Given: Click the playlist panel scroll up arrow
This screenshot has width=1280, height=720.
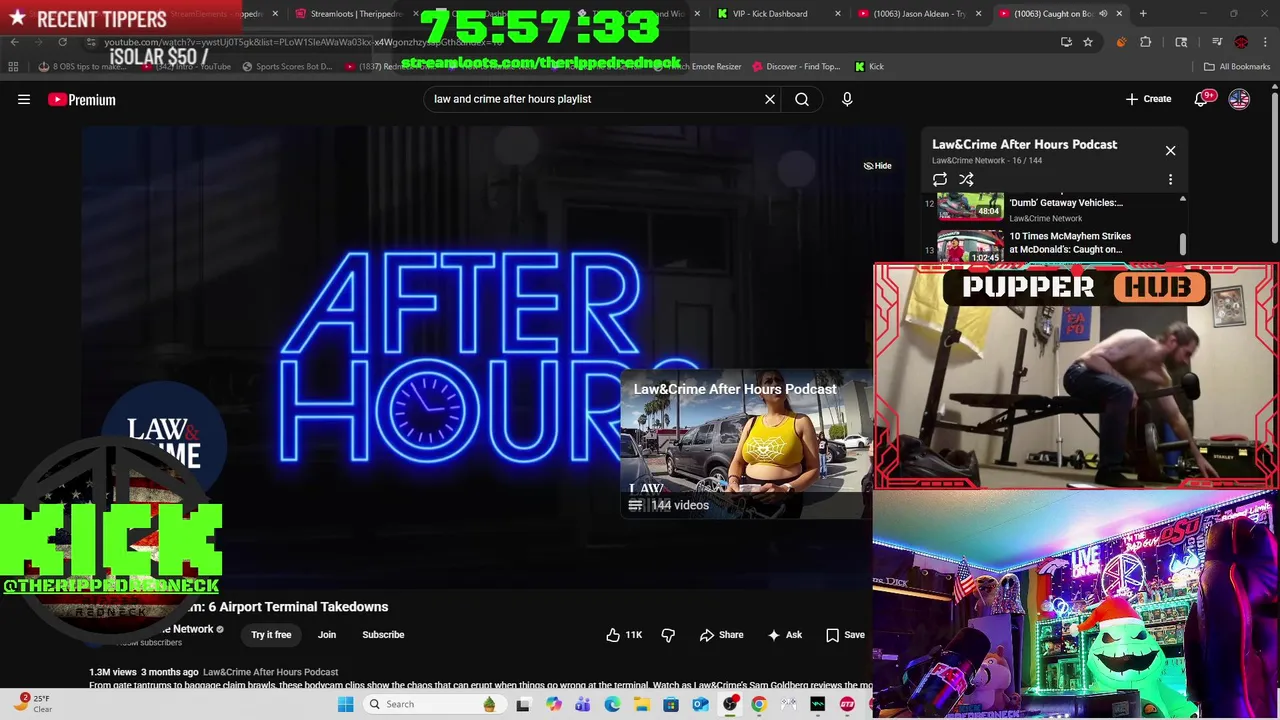Looking at the screenshot, I should coord(1182,199).
